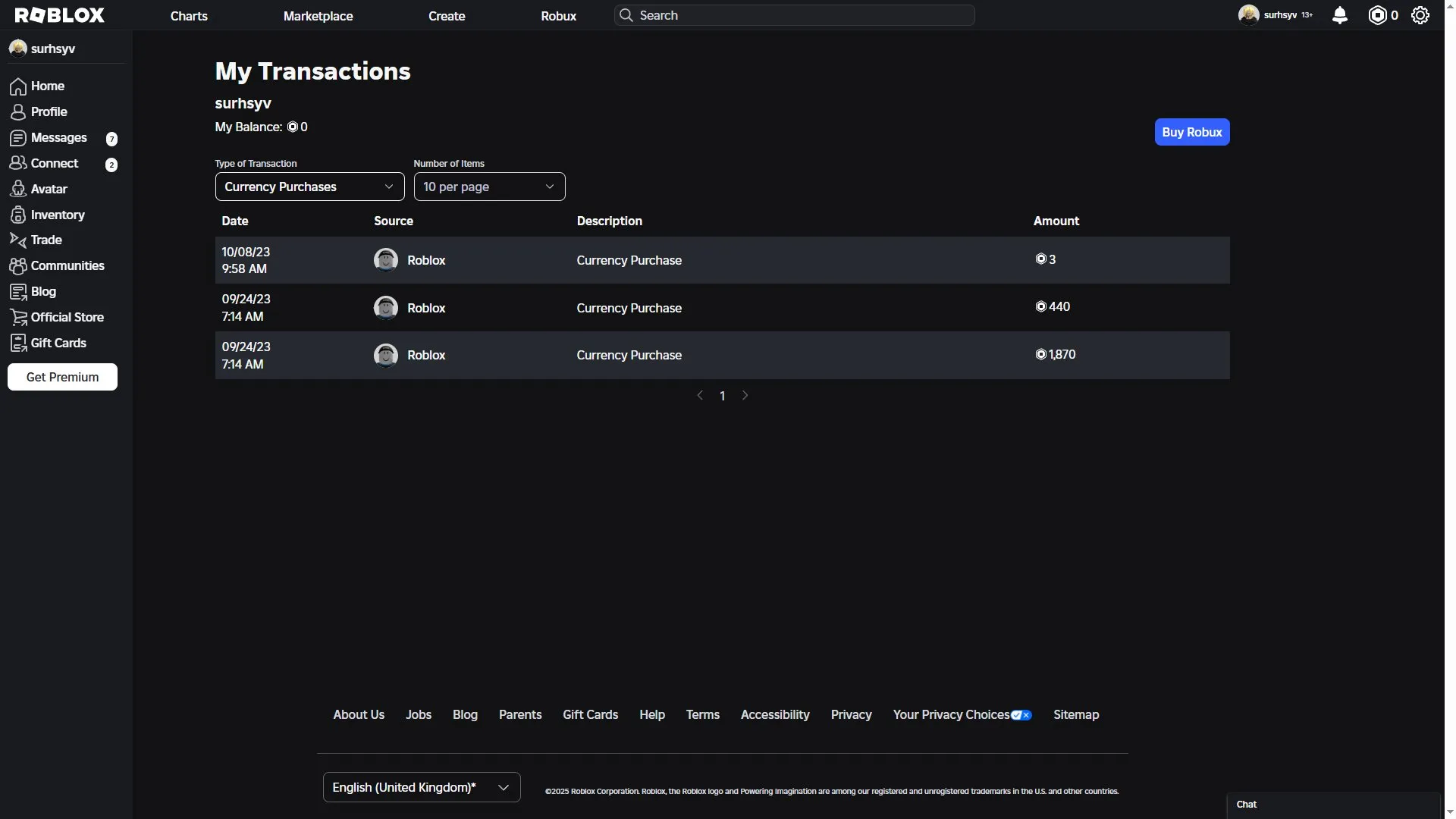Open Gift Cards in the sidebar
Image resolution: width=1456 pixels, height=819 pixels.
(58, 343)
